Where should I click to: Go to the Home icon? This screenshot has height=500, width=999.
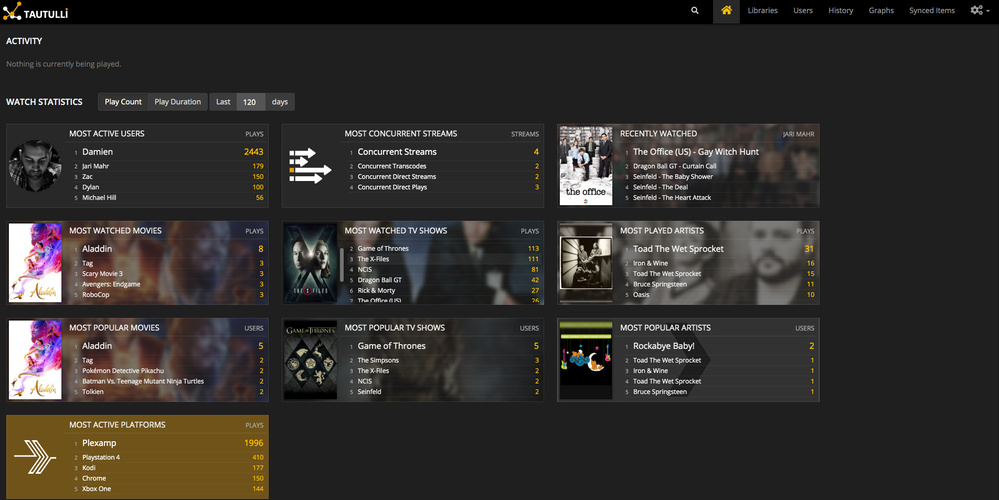pyautogui.click(x=726, y=10)
